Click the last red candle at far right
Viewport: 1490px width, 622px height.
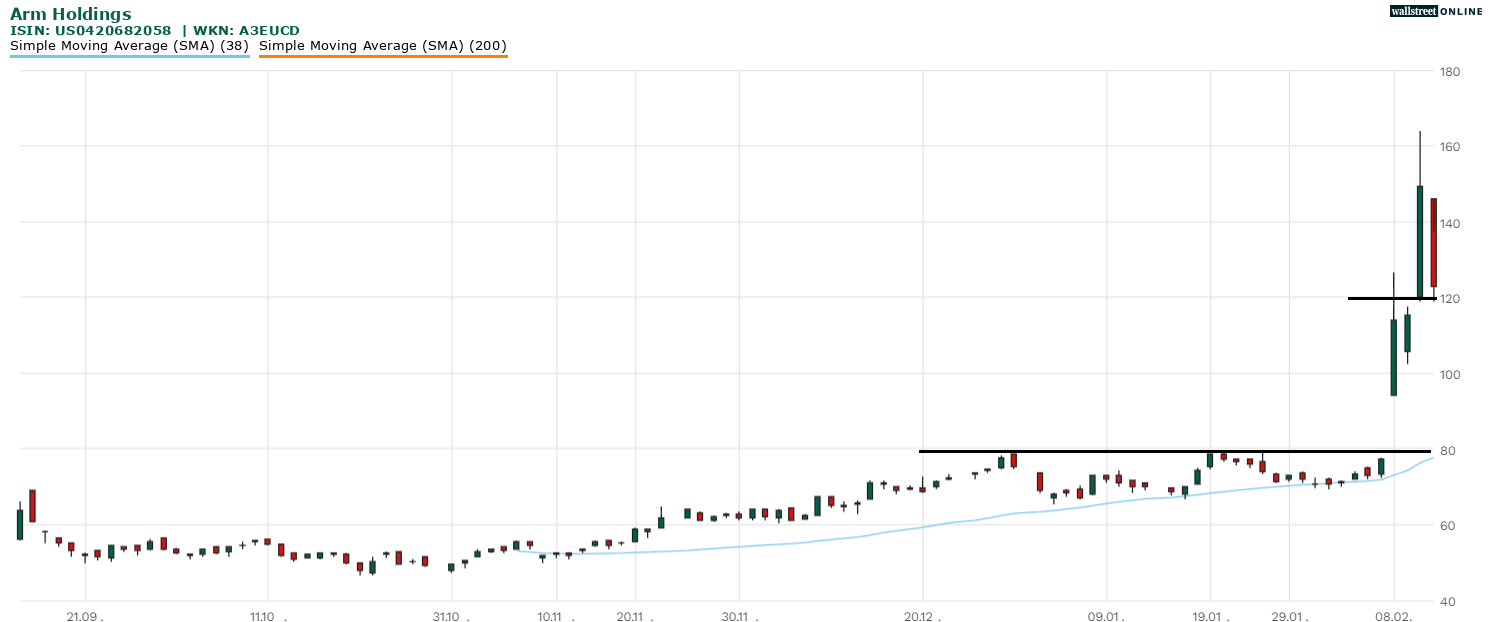click(x=1433, y=242)
